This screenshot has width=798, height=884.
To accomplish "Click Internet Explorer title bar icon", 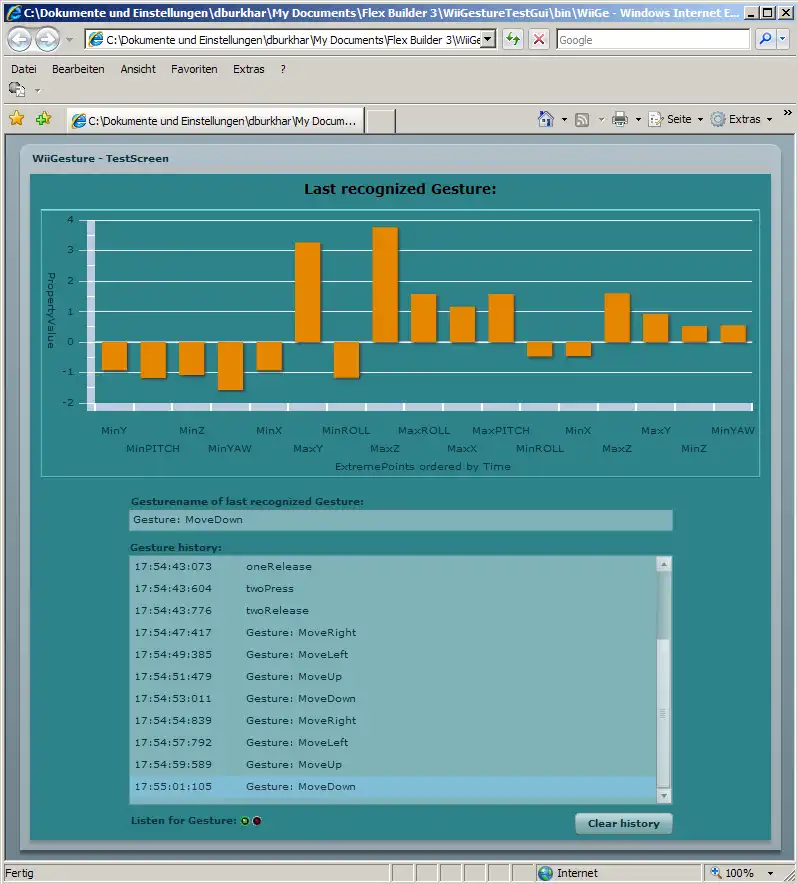I will coord(14,12).
